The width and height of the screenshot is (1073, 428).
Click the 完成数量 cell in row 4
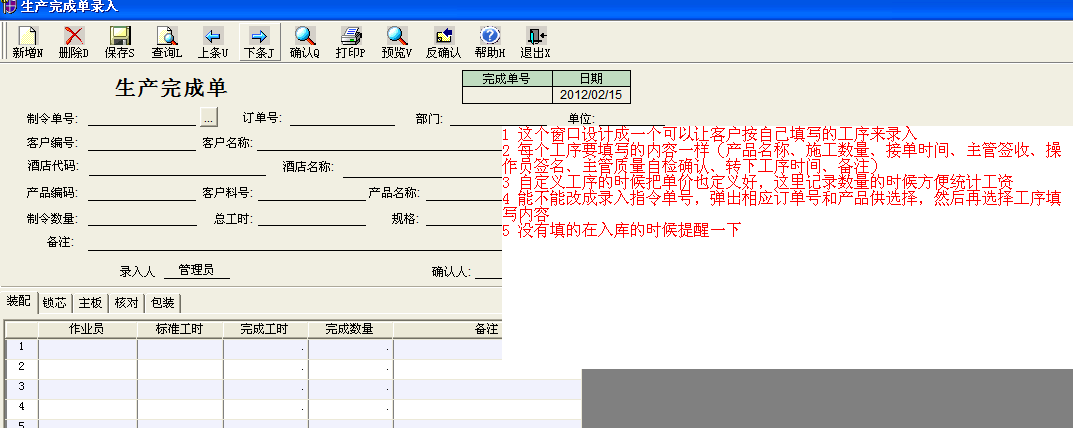coord(350,408)
